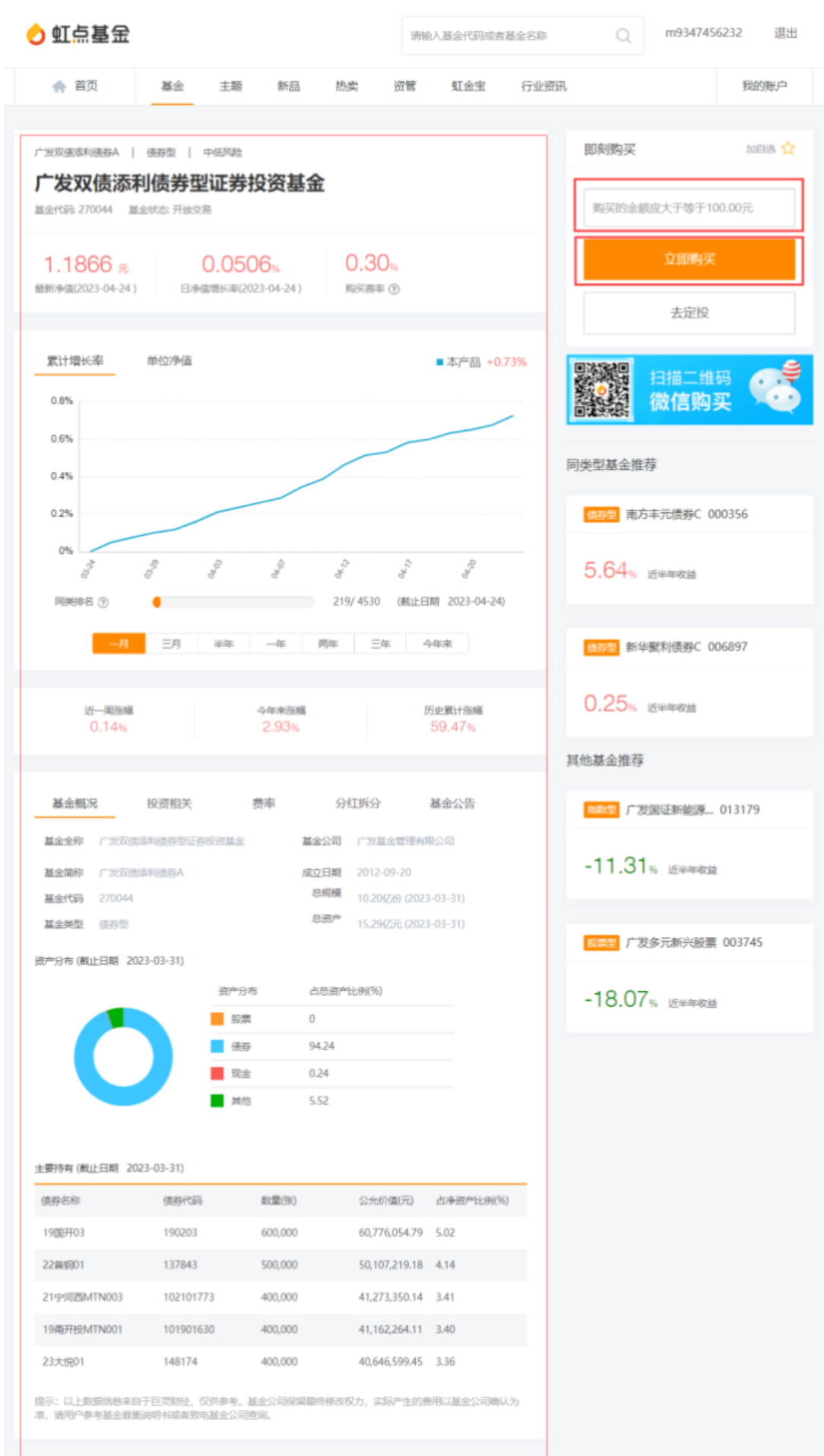Click the WeChat bubble icon
Viewport: 824px width, 1456px height.
[x=775, y=388]
